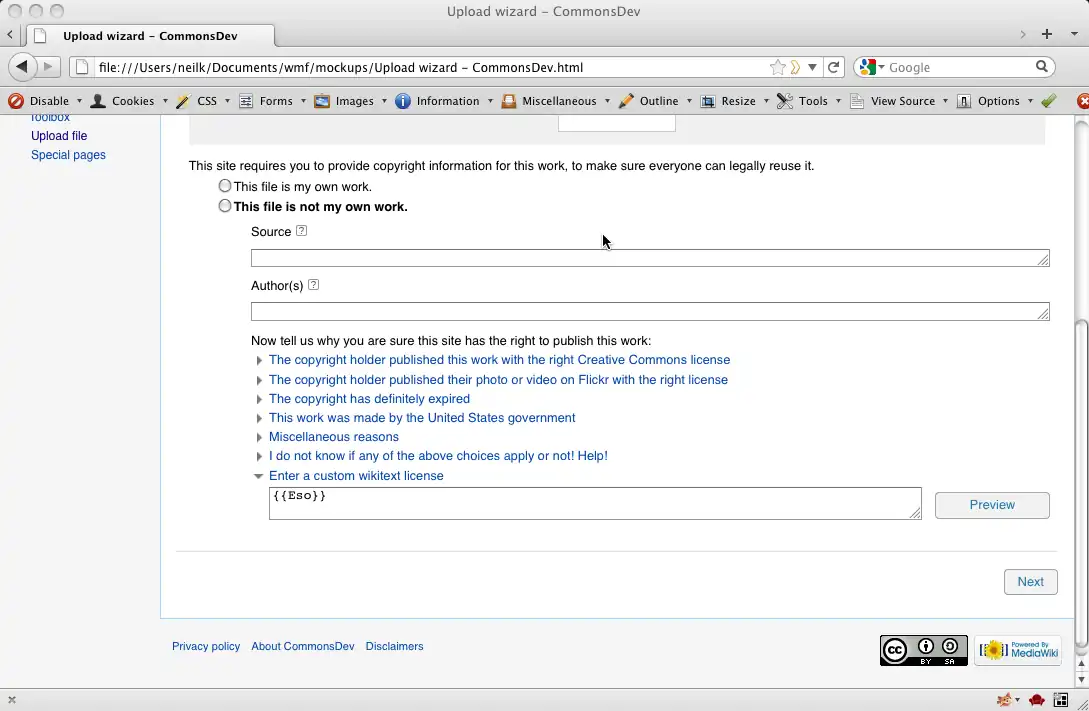Select 'This file is my own work' option
Viewport: 1089px width, 711px height.
225,185
